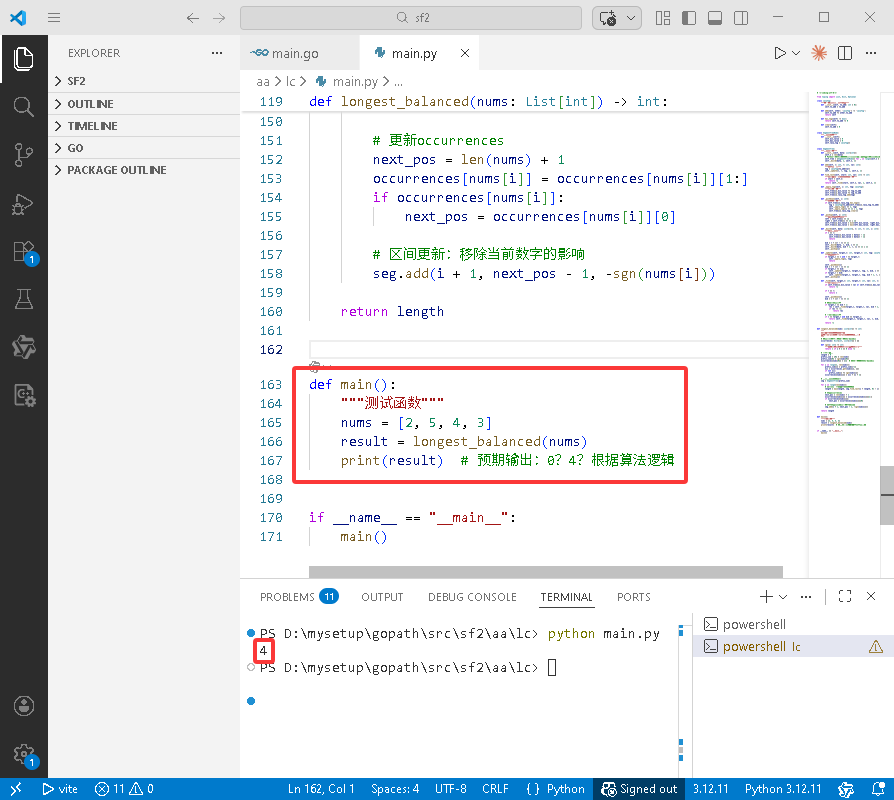This screenshot has height=800, width=894.
Task: Toggle Primary Side Bar visibility
Action: pyautogui.click(x=689, y=18)
